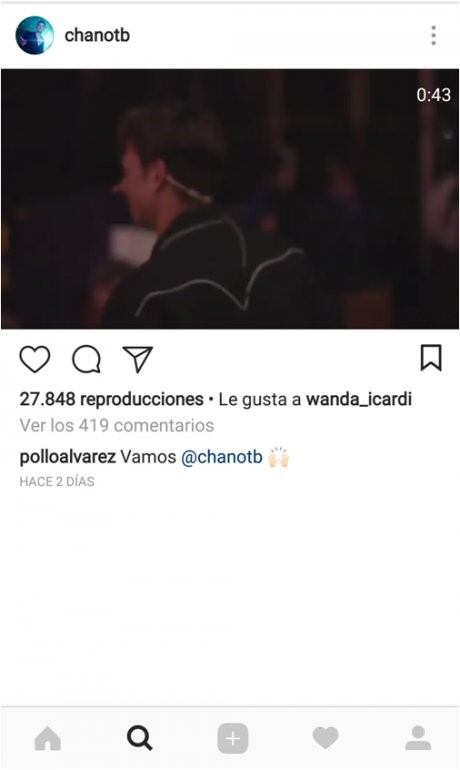Screen dimensions: 460x770
Task: Open activity notifications heart tab
Action: [x=325, y=738]
